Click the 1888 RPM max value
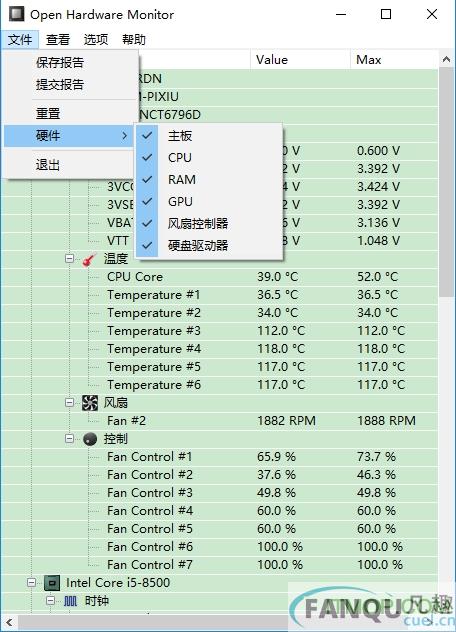Viewport: 456px width, 632px height. pos(386,421)
